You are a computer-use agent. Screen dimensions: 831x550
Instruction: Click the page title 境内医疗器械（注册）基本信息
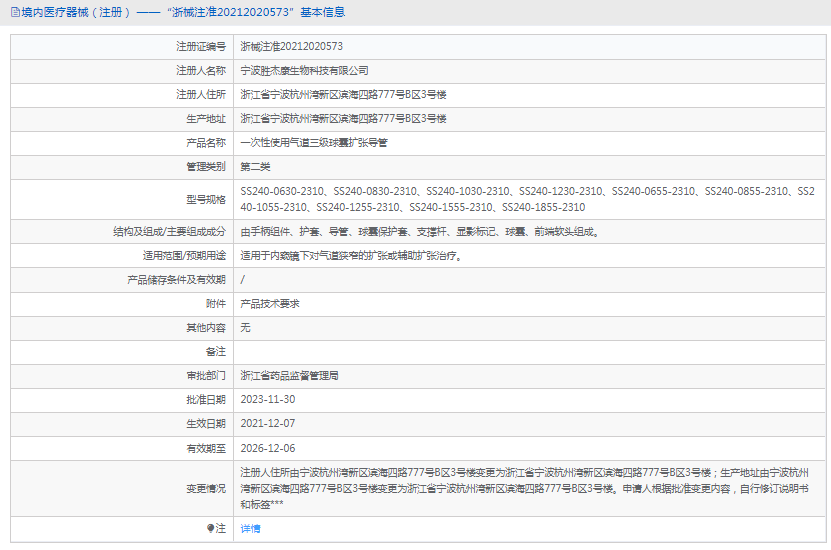pos(183,12)
